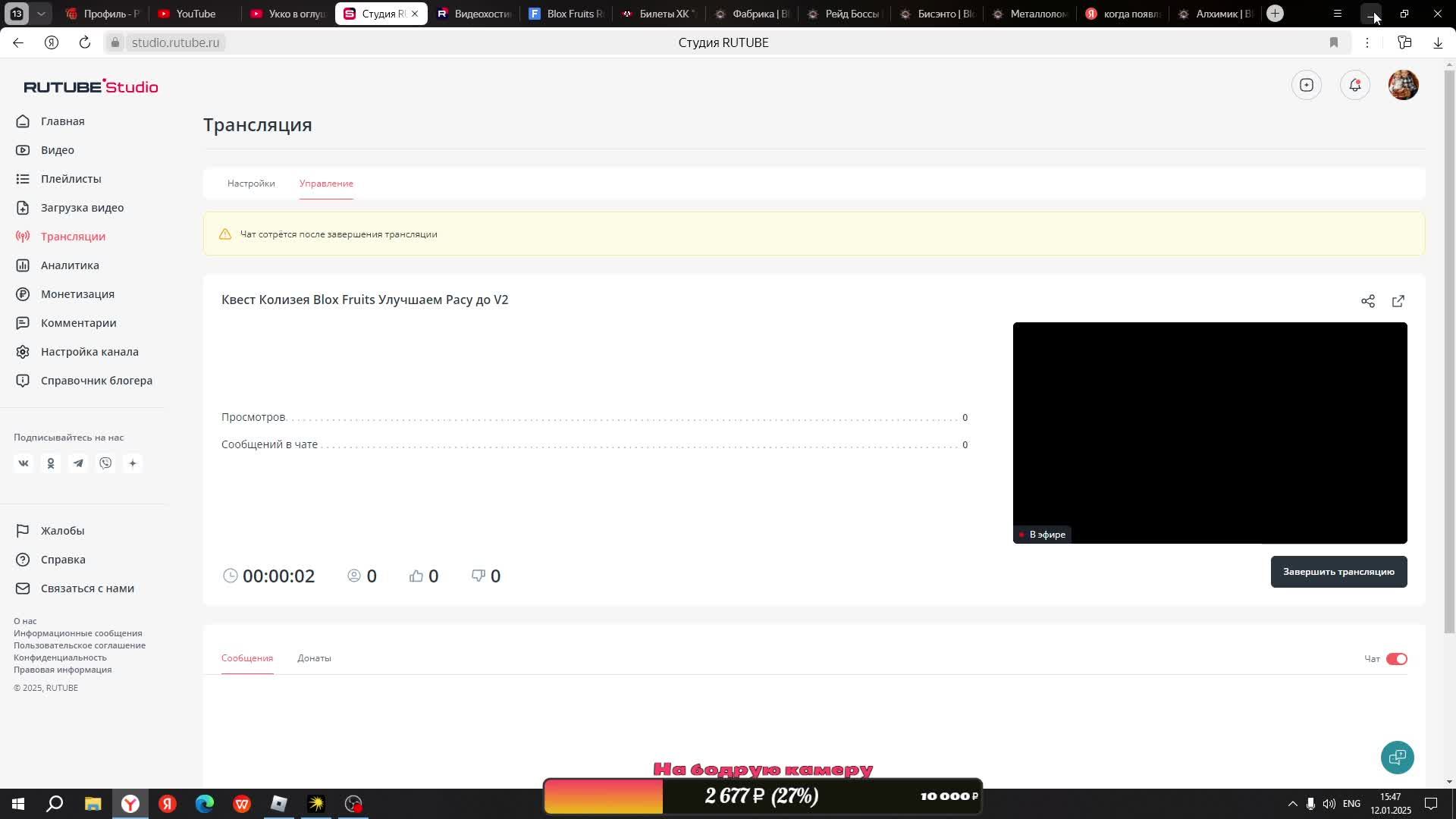Open the Telegram social icon
The image size is (1456, 819).
(x=78, y=463)
